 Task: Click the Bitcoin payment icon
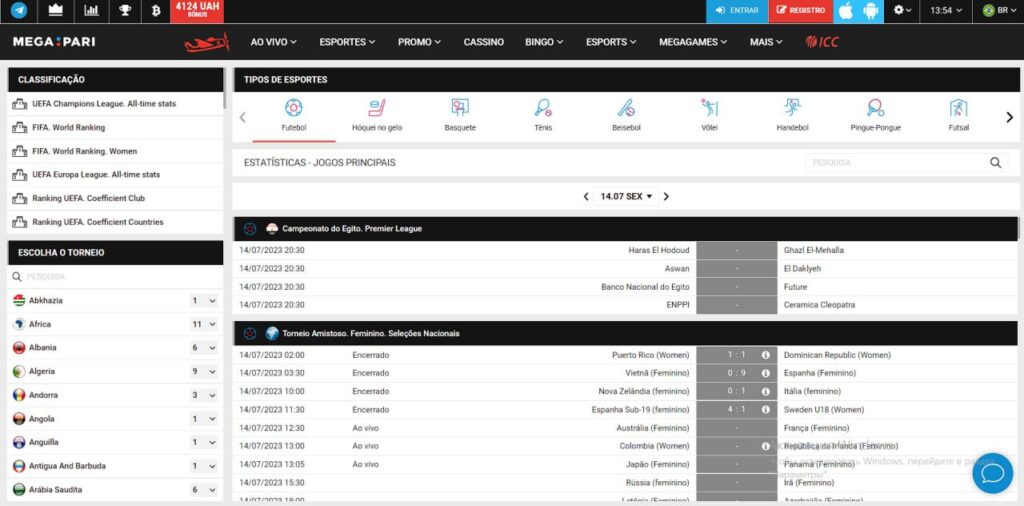(155, 11)
